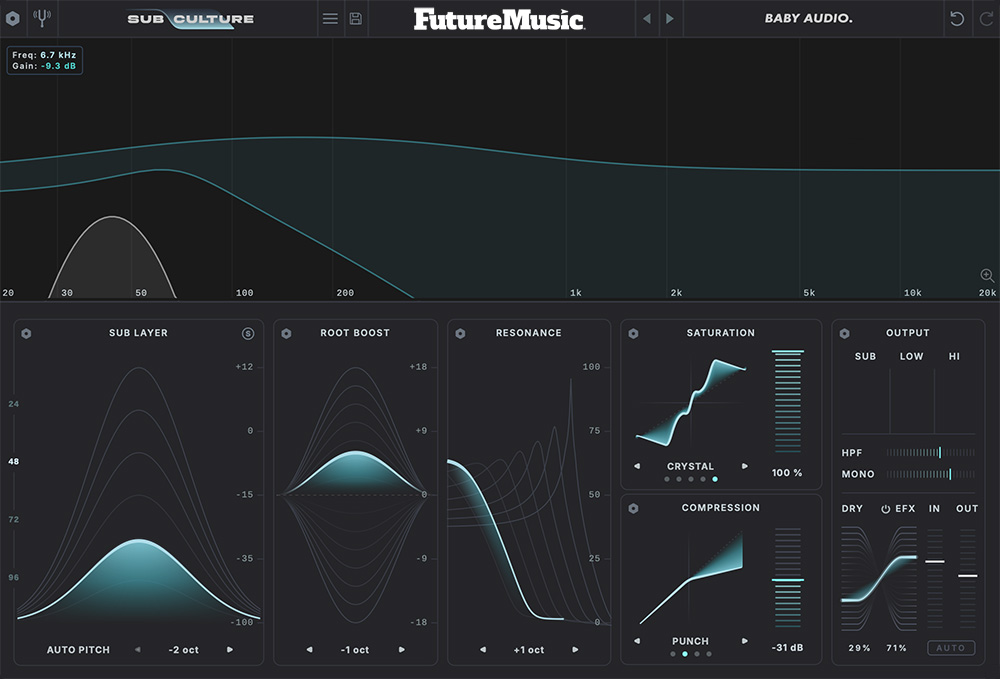The width and height of the screenshot is (1000, 679).
Task: Click AUTO PITCH label in Sub Layer
Action: [78, 650]
